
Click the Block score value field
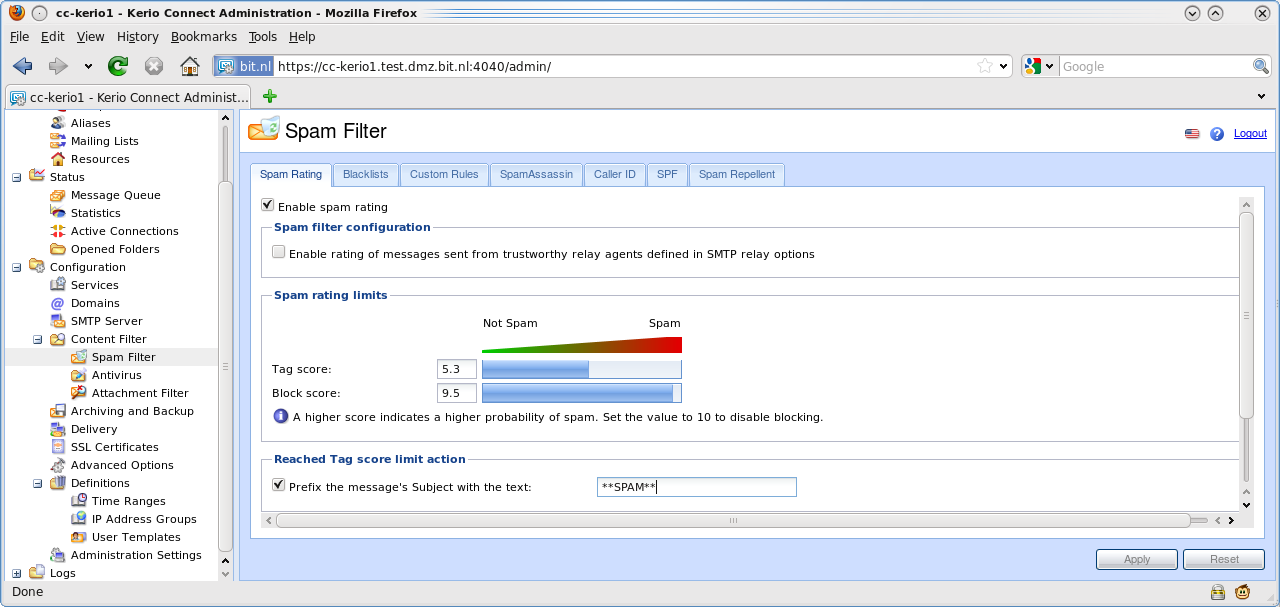point(457,393)
